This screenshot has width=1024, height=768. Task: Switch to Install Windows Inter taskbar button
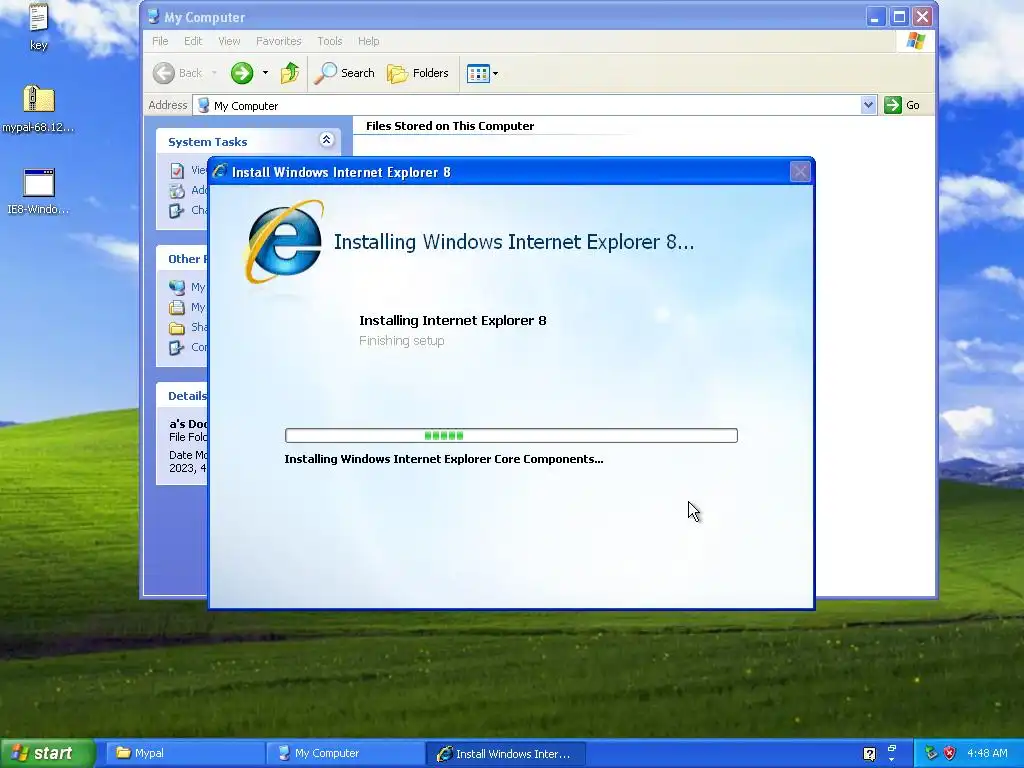click(505, 754)
